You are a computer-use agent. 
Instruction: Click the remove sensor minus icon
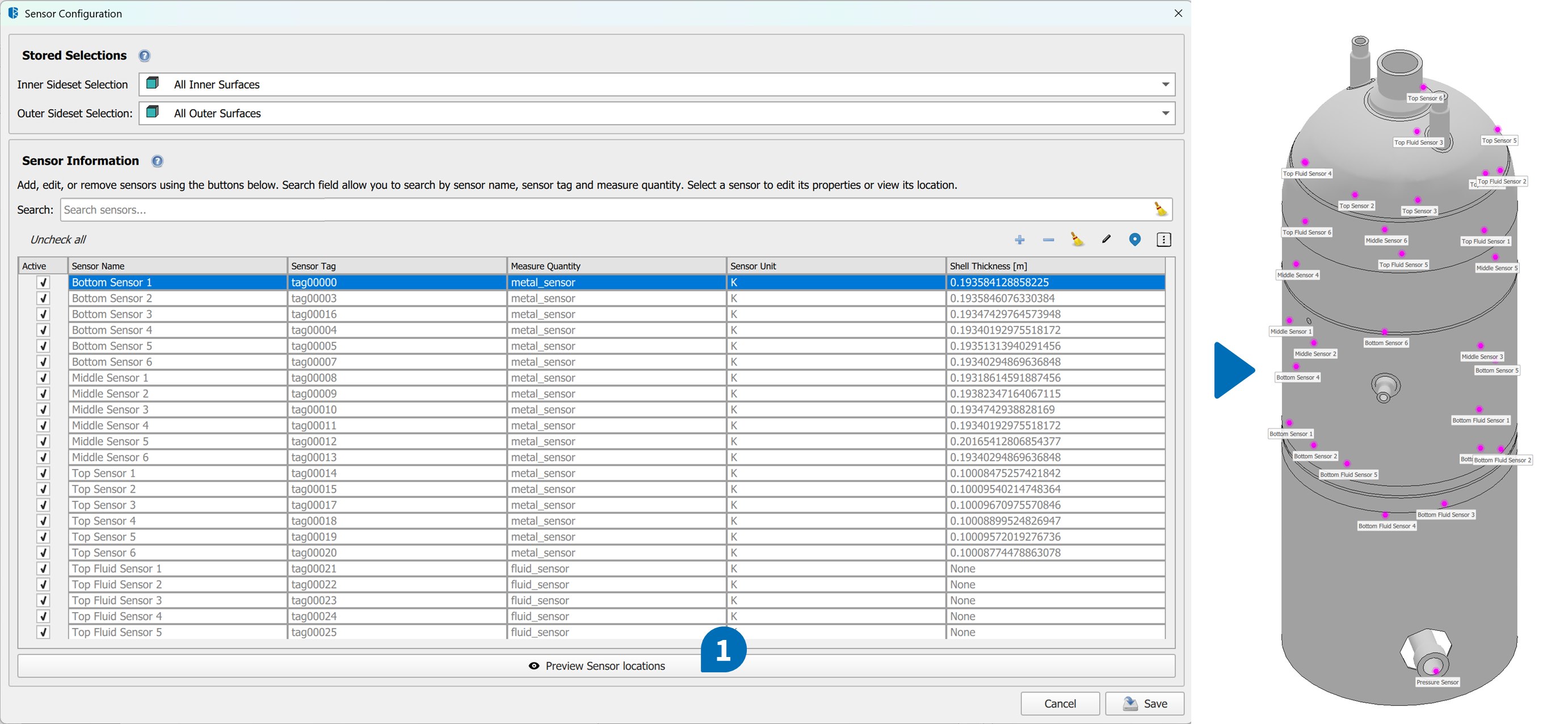click(x=1048, y=240)
